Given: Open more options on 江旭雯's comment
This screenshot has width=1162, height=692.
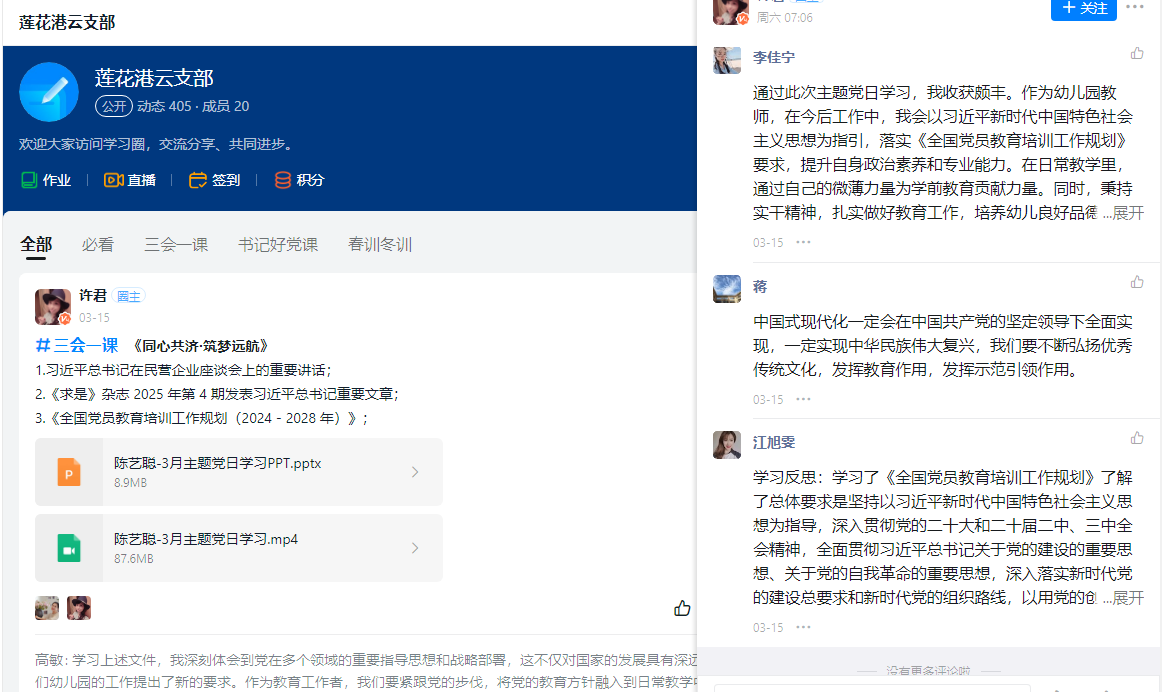Looking at the screenshot, I should 803,627.
